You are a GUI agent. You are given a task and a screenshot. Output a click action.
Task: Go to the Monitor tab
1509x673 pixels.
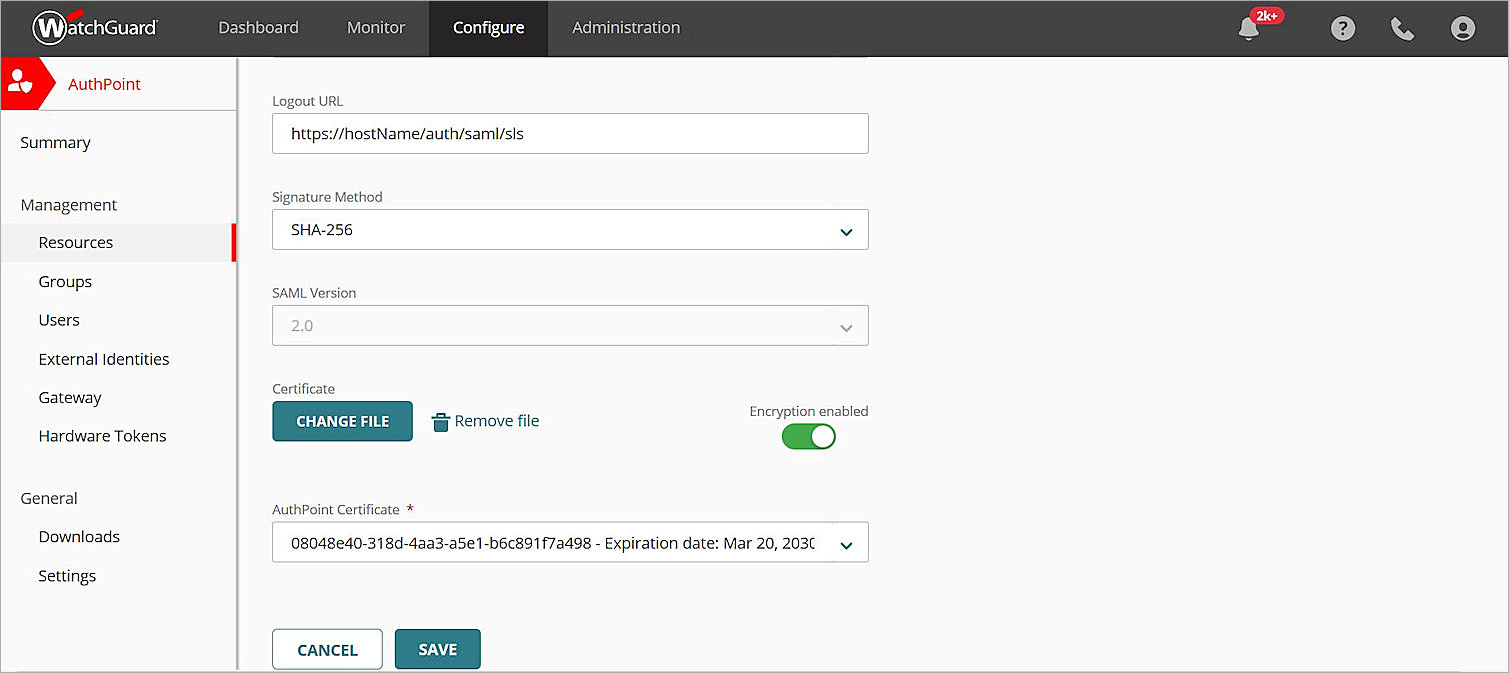pos(376,28)
